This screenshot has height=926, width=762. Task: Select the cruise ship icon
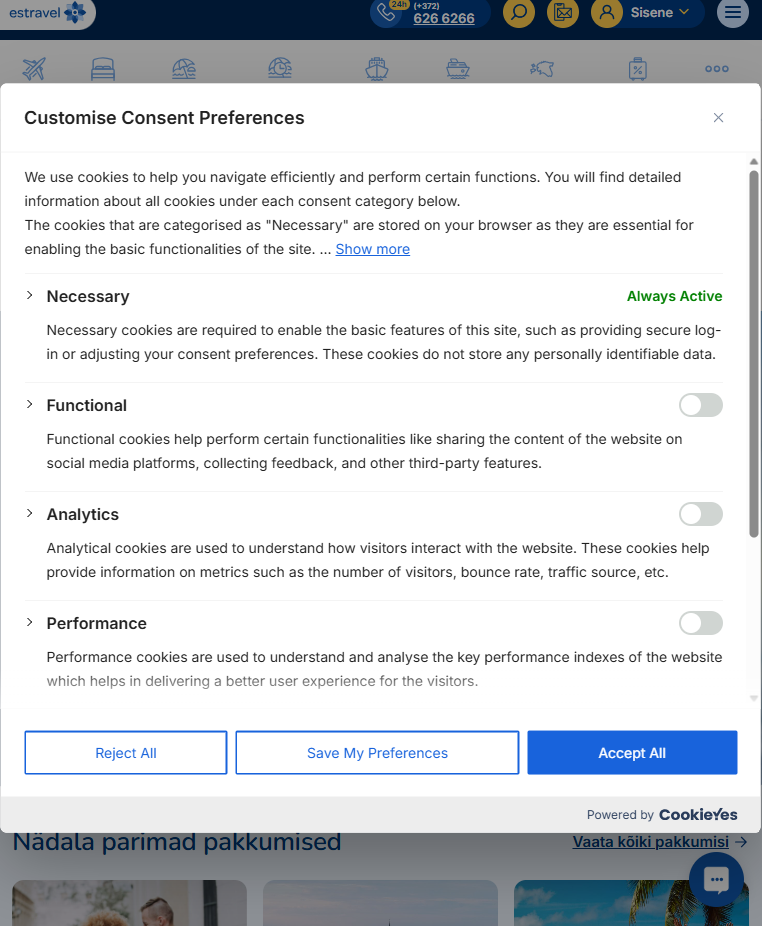[x=377, y=69]
